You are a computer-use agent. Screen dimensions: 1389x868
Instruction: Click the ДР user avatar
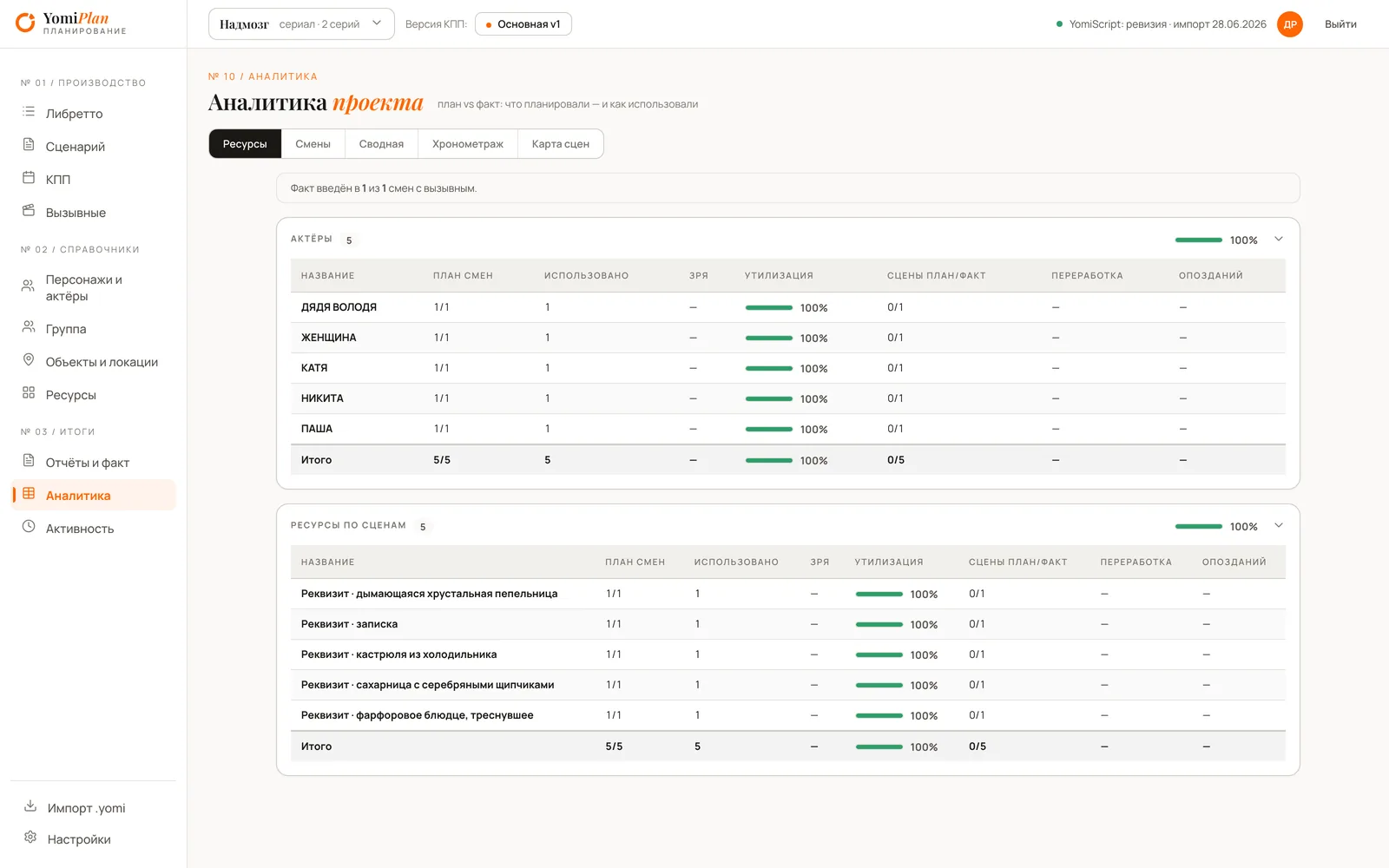click(x=1290, y=24)
